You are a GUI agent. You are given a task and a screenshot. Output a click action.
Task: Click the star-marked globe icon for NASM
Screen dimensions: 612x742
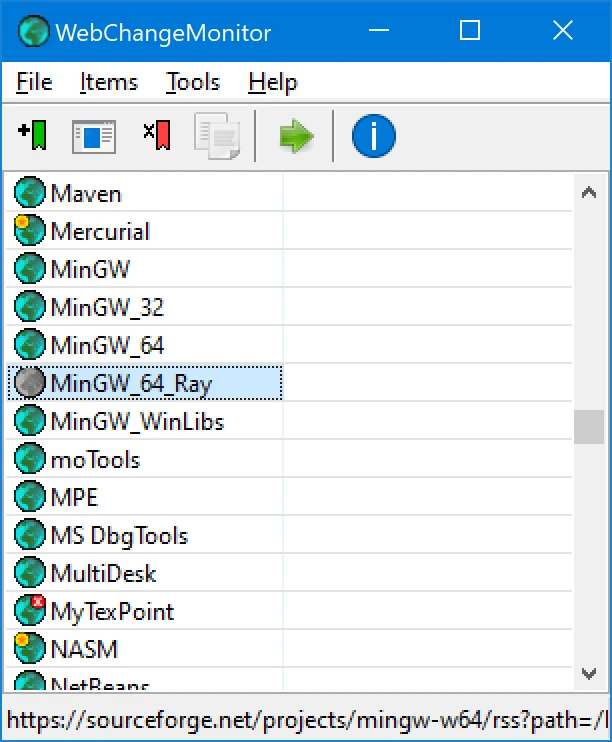(x=29, y=648)
